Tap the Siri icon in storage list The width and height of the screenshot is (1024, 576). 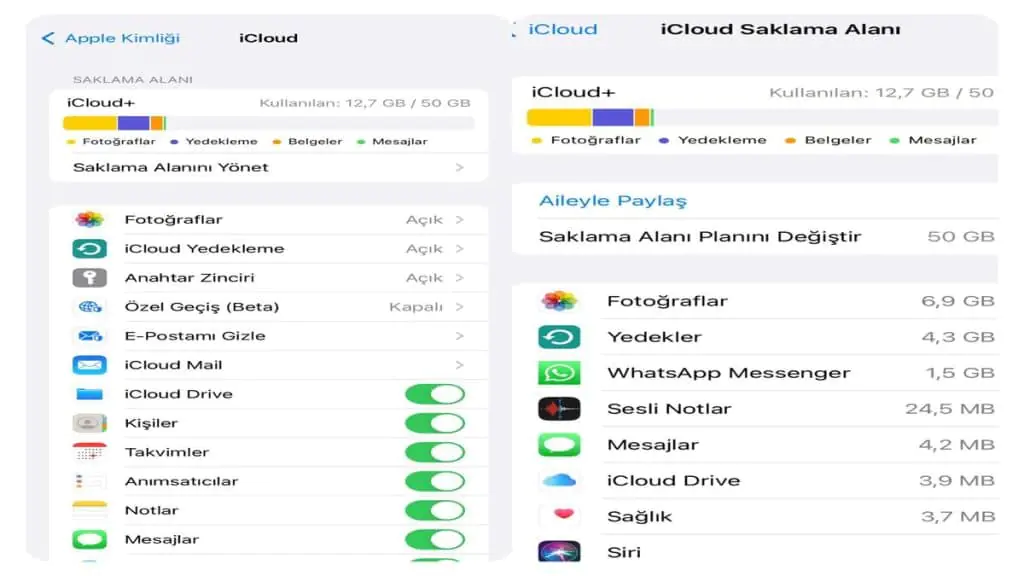click(559, 552)
